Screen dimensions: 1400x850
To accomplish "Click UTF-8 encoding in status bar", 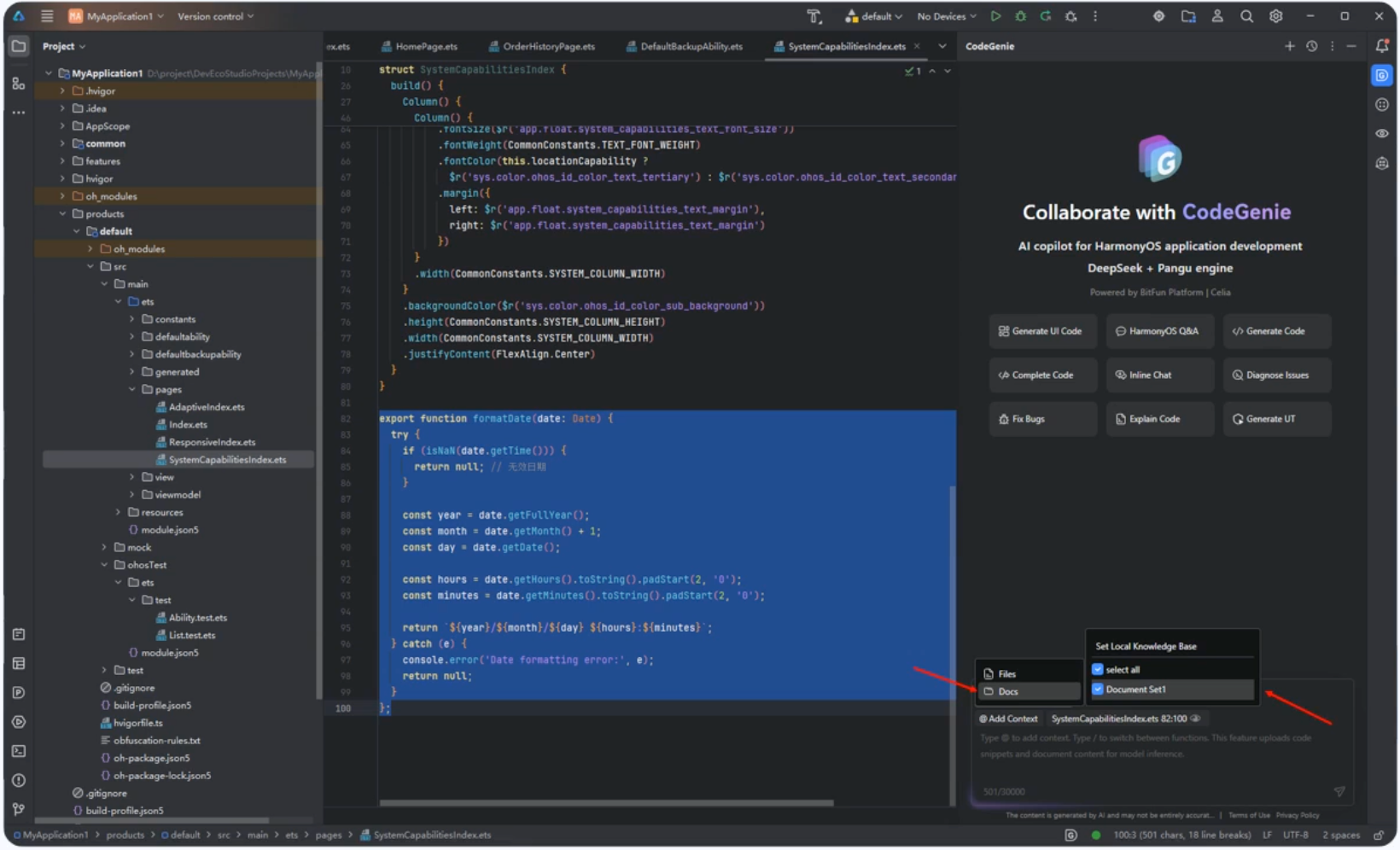I will click(x=1295, y=835).
